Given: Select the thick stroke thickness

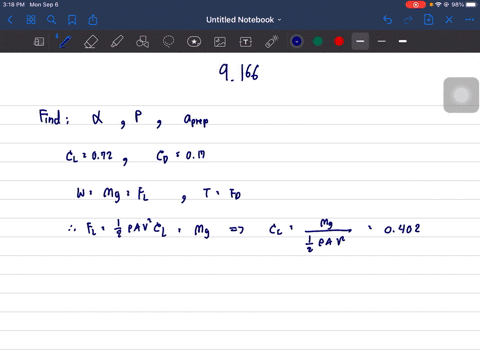Looking at the screenshot, I should 403,41.
